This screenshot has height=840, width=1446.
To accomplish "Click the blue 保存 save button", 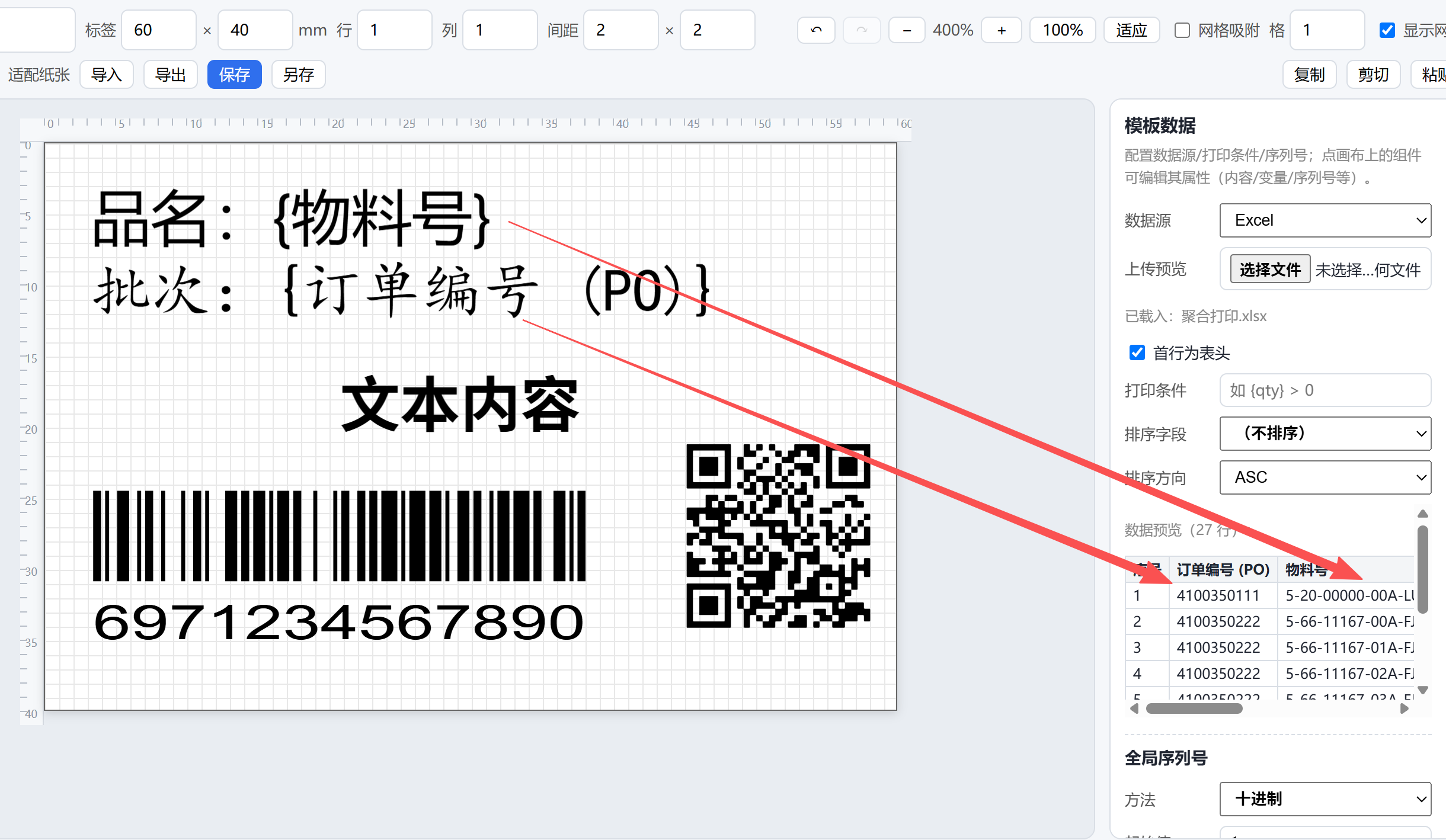I will (x=235, y=75).
